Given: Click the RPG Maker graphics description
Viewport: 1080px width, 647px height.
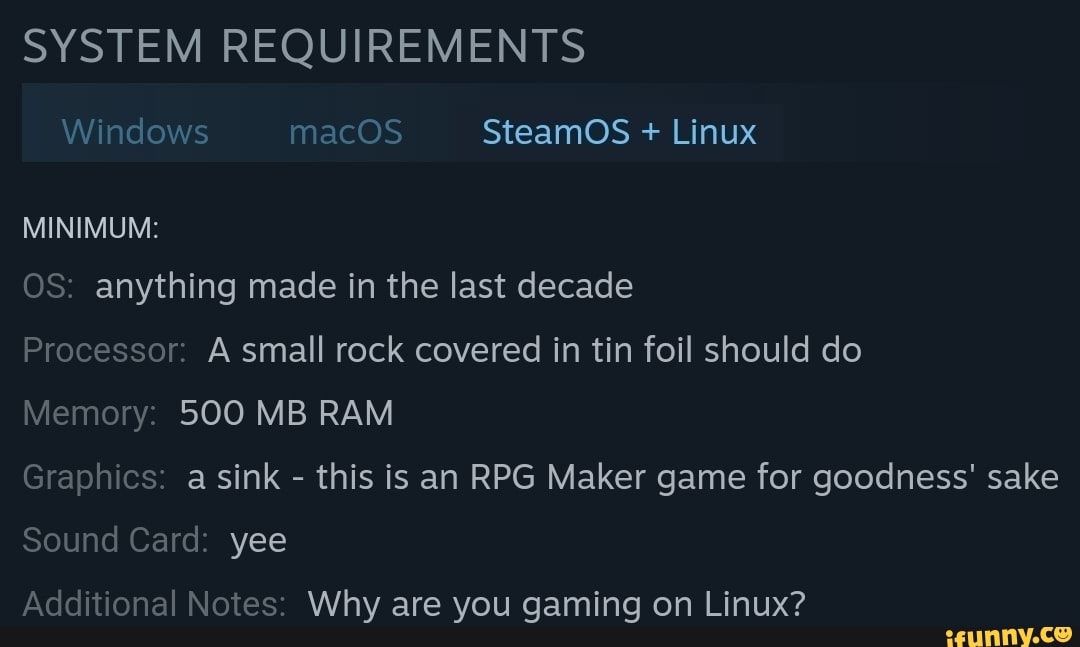Looking at the screenshot, I should point(620,477).
